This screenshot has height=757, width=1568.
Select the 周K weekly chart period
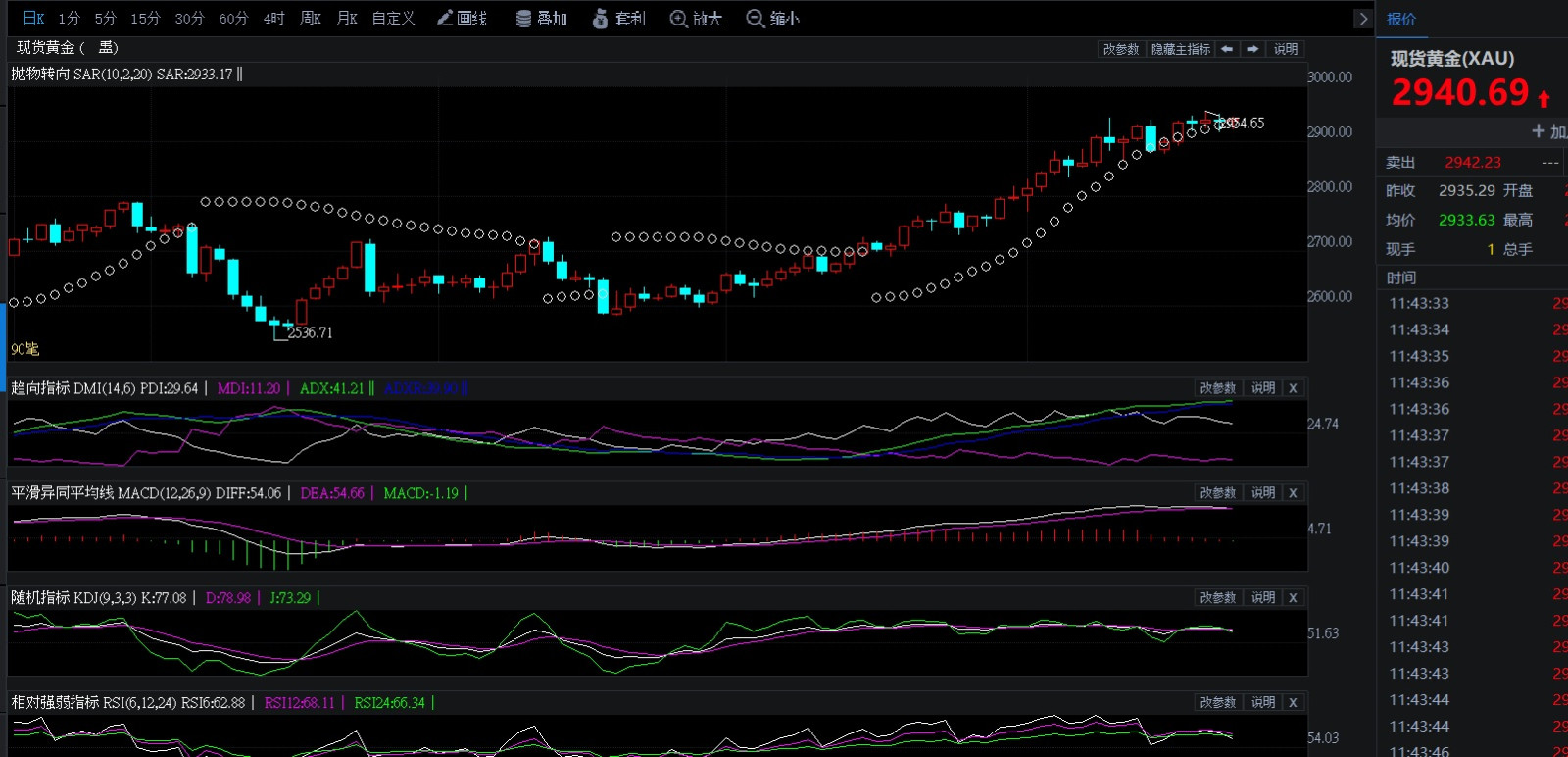[311, 19]
